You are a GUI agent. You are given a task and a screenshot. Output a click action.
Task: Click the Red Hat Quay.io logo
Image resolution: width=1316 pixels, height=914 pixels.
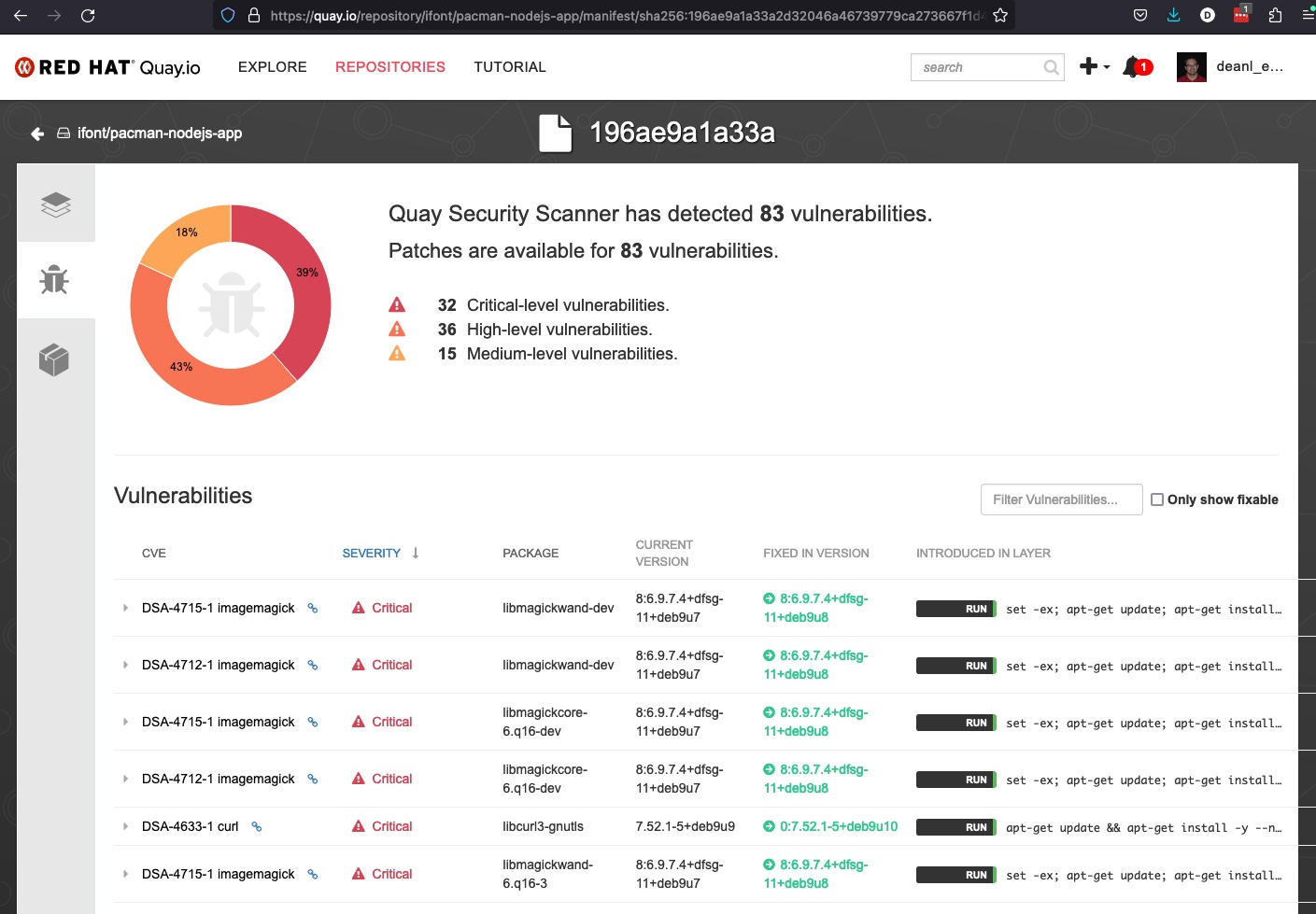[107, 67]
